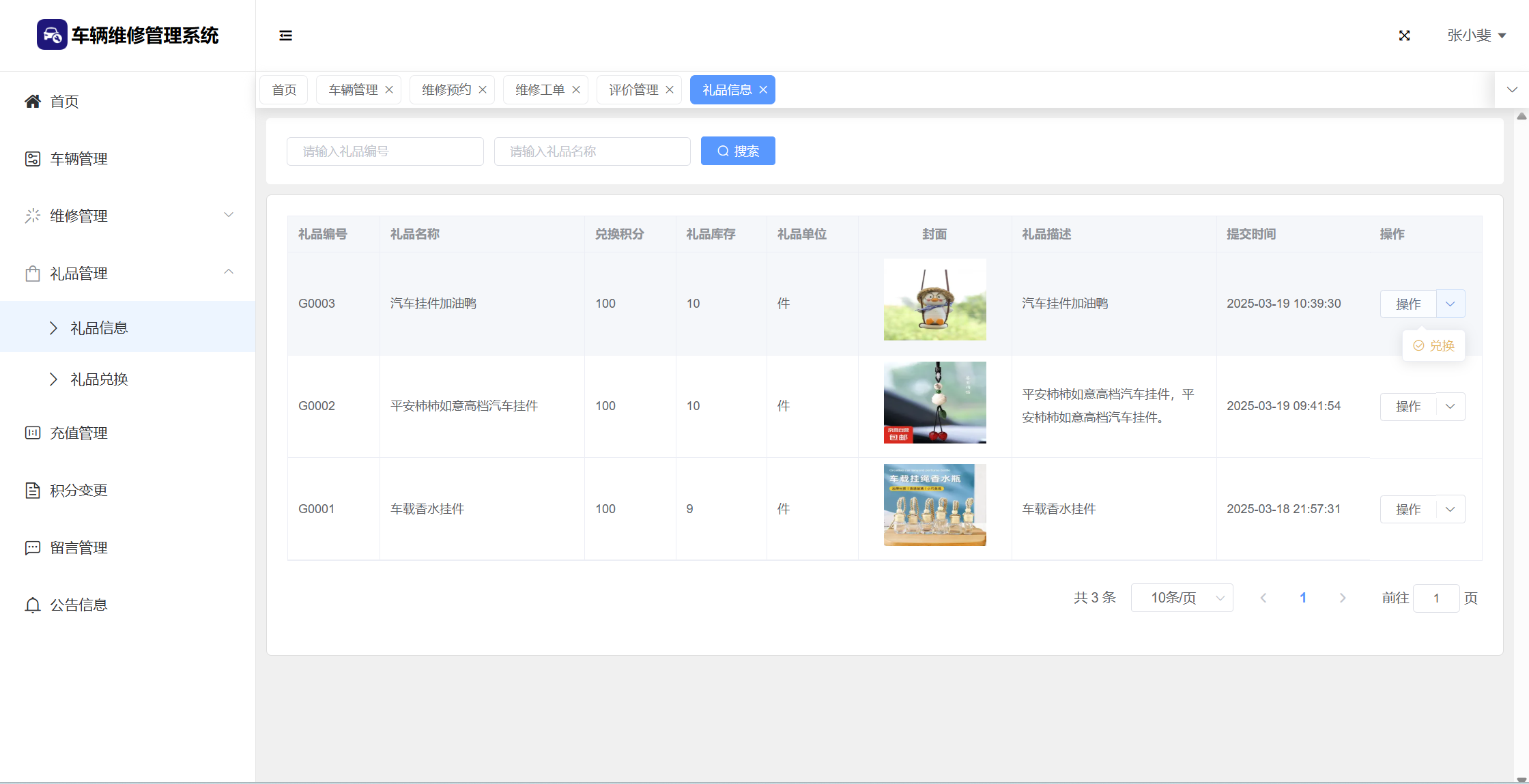Select 礼品兑换 in the sidebar
This screenshot has height=784, width=1529.
click(x=99, y=379)
